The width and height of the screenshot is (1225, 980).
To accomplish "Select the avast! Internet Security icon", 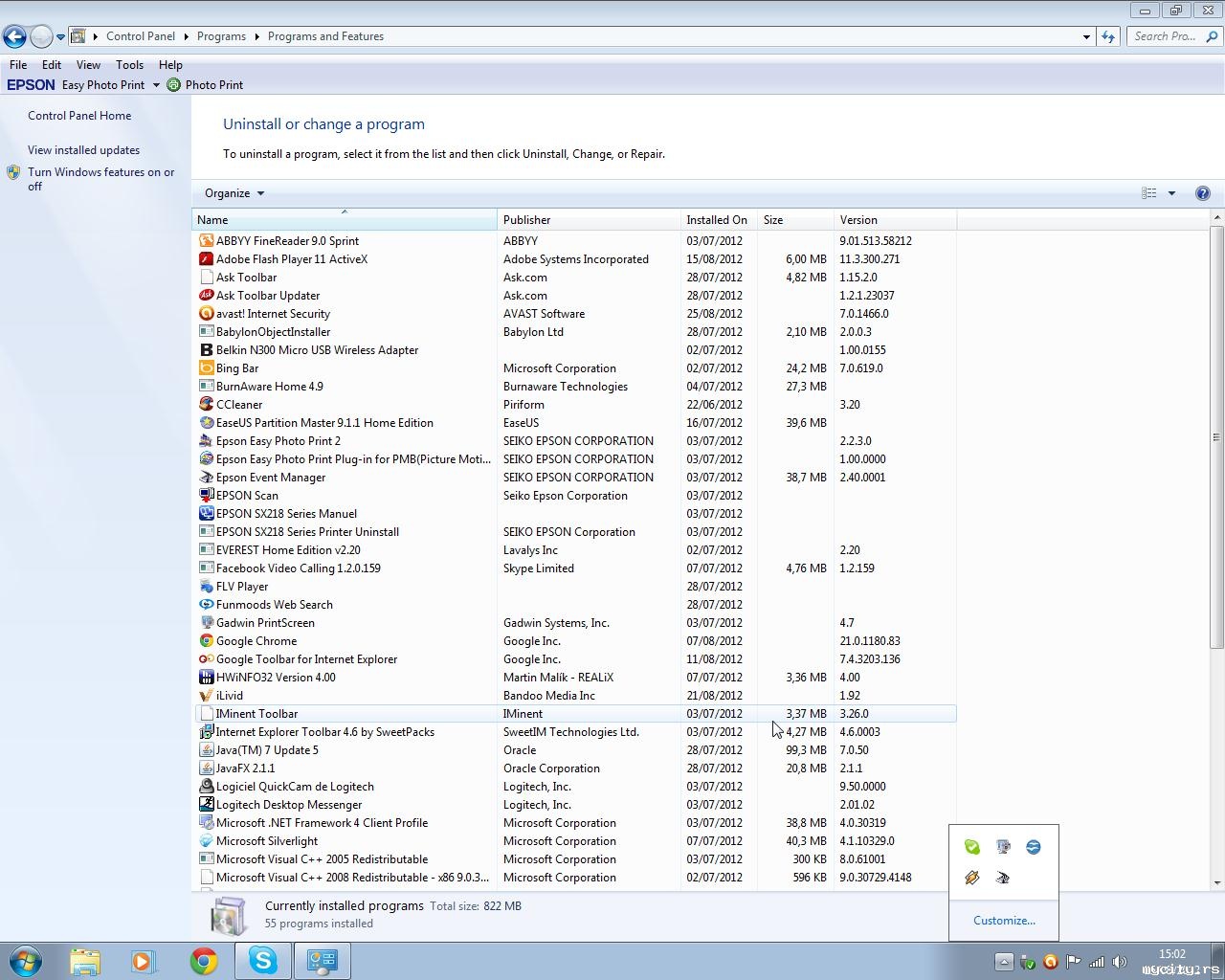I will pyautogui.click(x=206, y=314).
